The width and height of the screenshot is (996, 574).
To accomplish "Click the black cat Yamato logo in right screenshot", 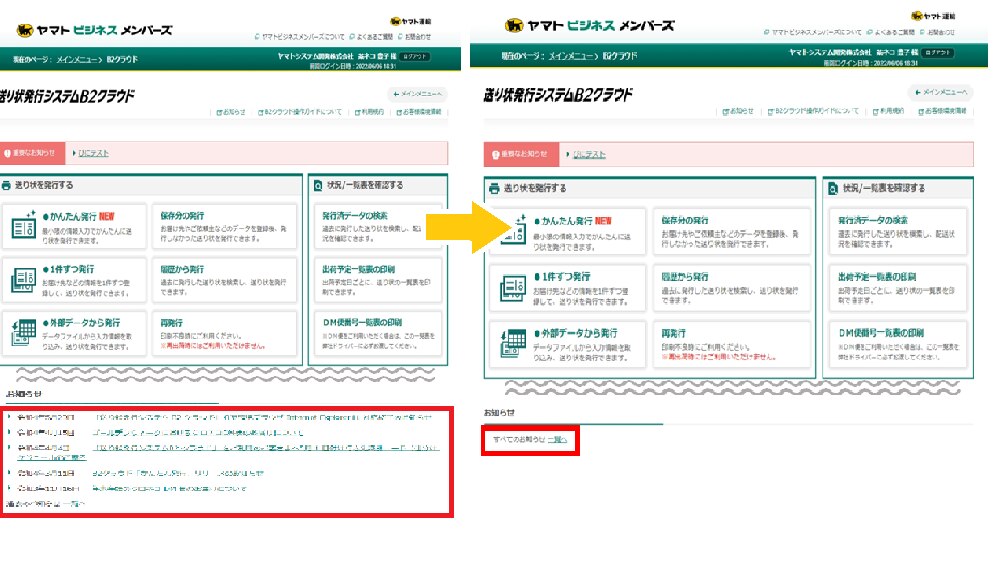I will 514,25.
